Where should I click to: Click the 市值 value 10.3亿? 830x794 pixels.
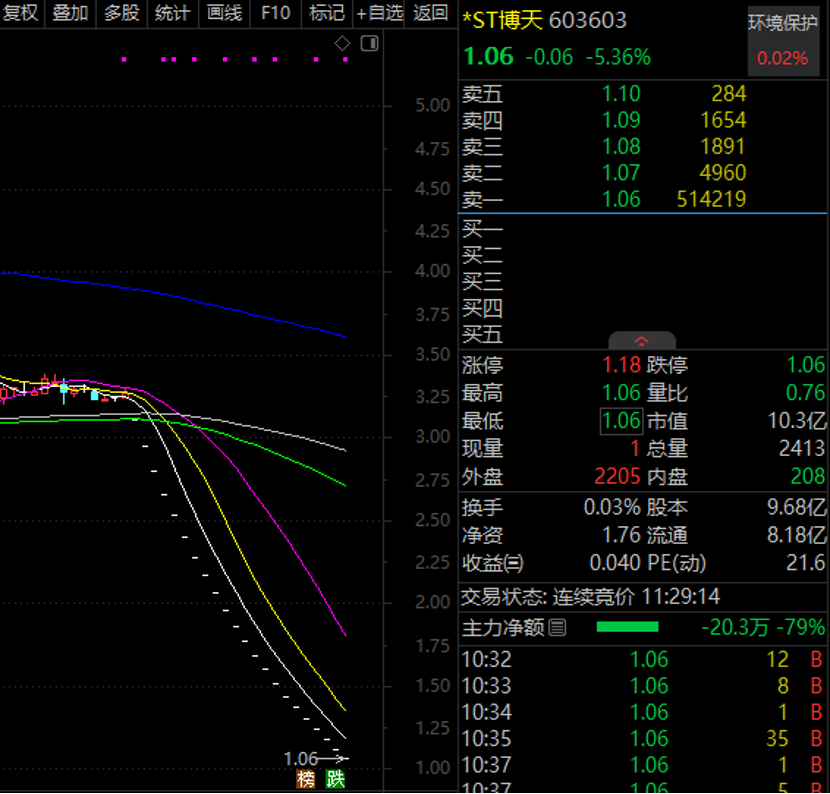click(797, 421)
